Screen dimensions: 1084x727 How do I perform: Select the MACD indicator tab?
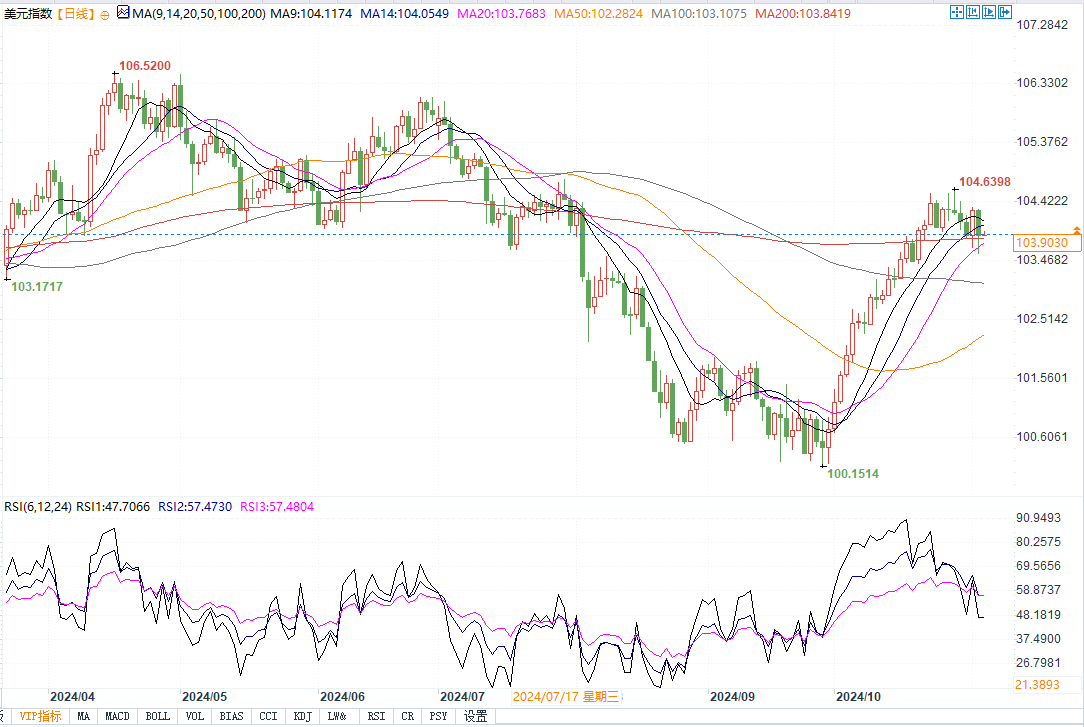[x=117, y=716]
